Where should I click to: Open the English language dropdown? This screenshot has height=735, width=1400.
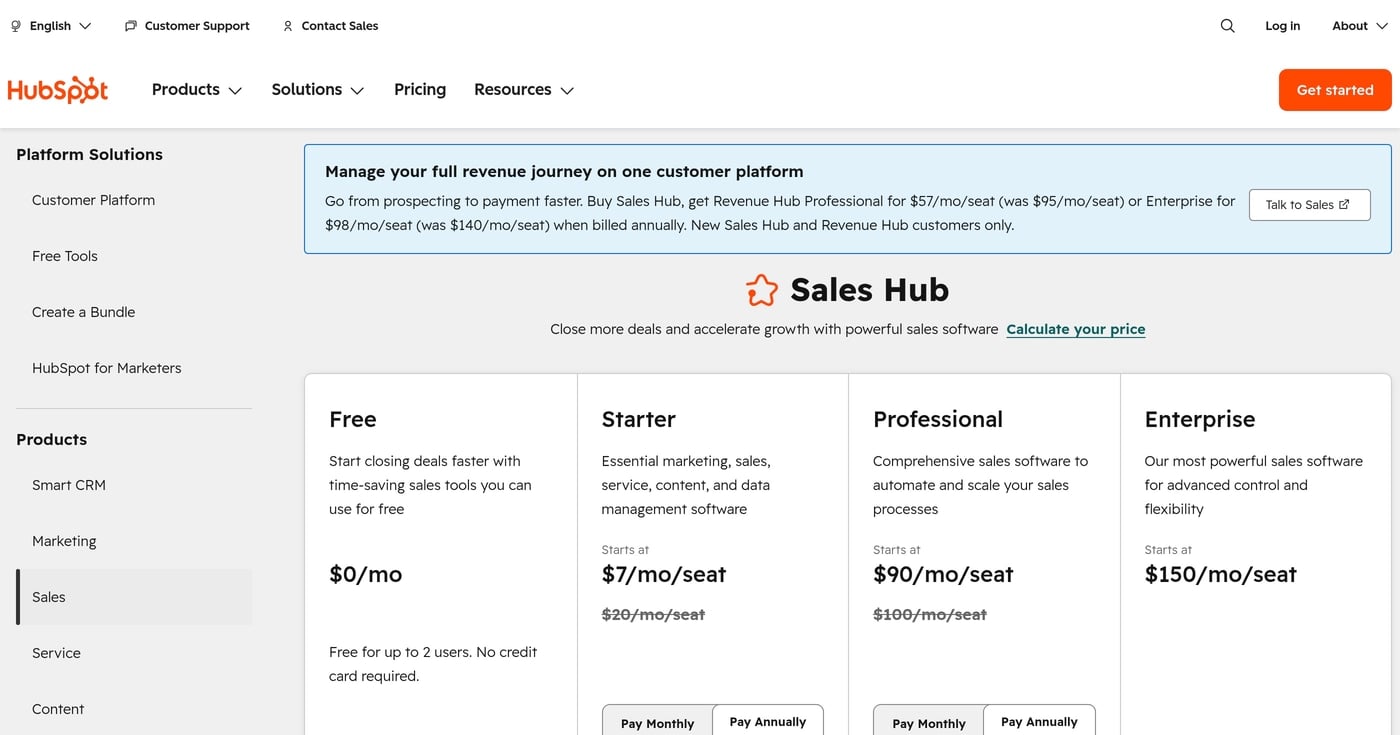[x=60, y=26]
